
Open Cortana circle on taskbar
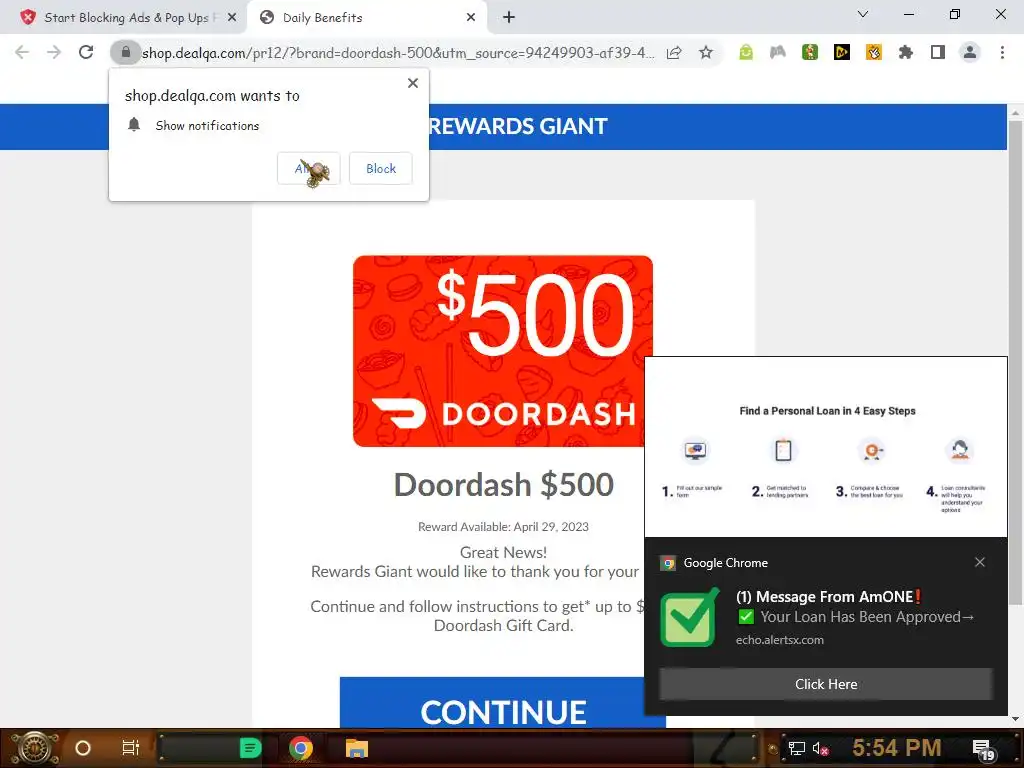(x=83, y=748)
